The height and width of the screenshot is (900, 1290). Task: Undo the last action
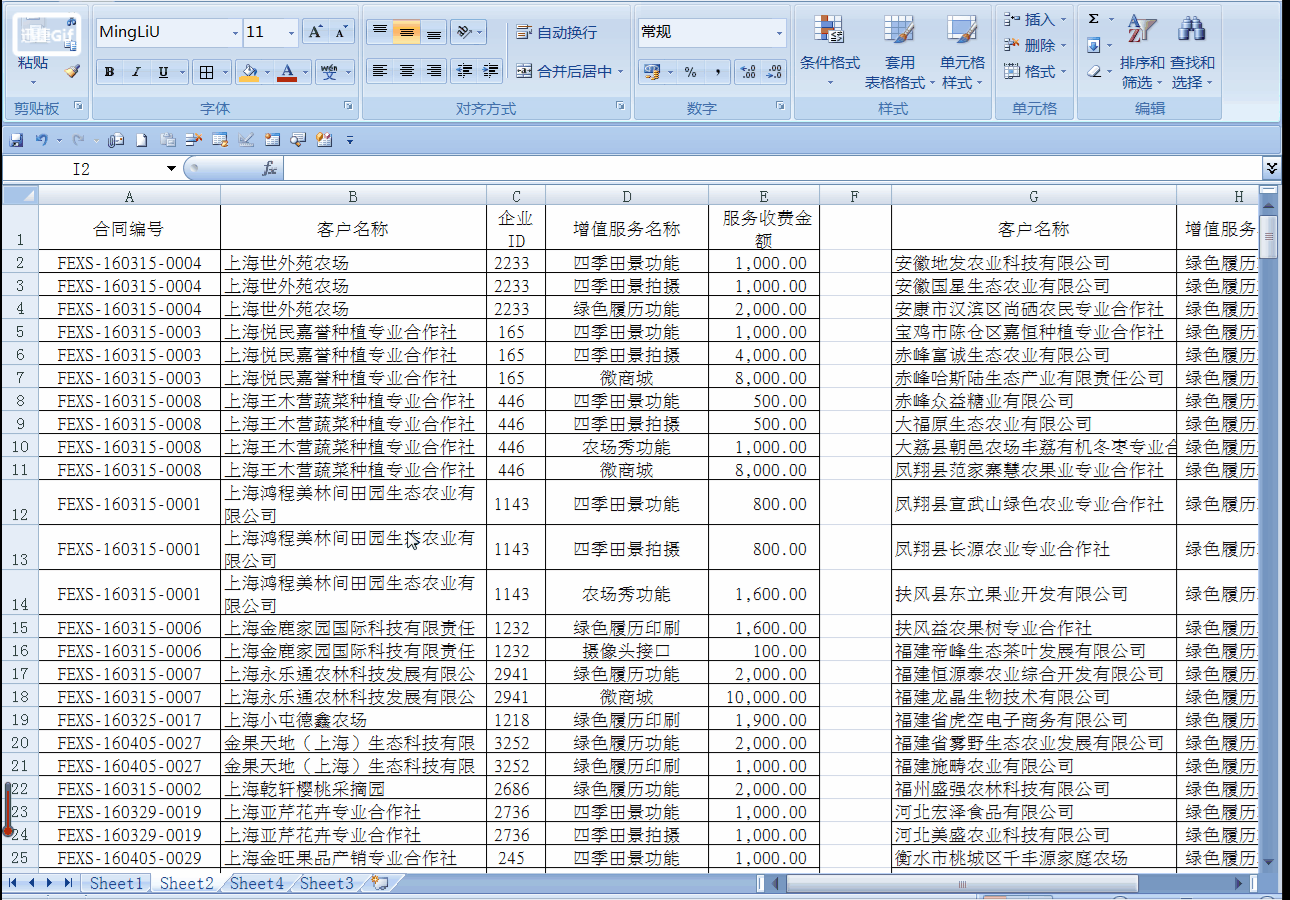[x=40, y=140]
